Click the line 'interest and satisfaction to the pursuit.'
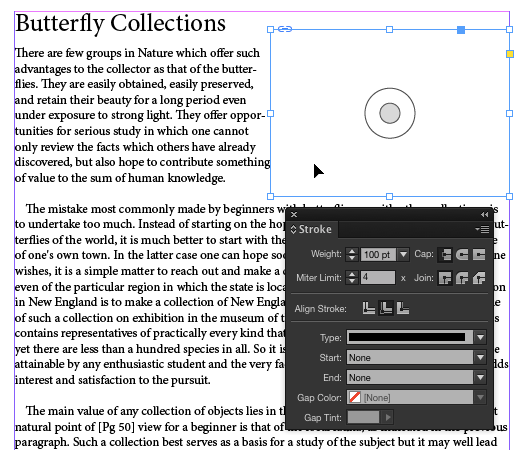The height and width of the screenshot is (450, 527). tap(113, 380)
